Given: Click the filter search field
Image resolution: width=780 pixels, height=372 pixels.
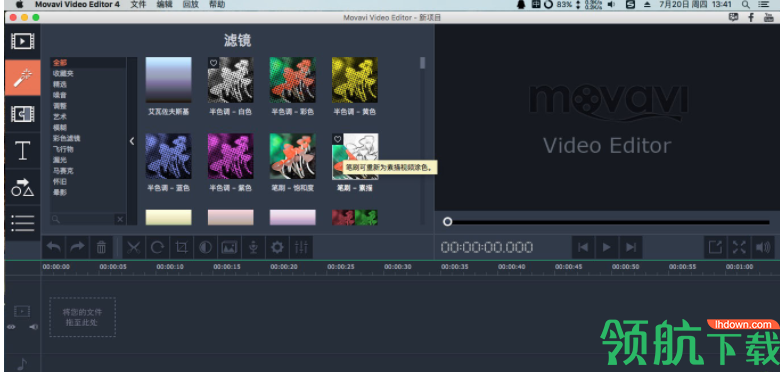Looking at the screenshot, I should coord(83,219).
